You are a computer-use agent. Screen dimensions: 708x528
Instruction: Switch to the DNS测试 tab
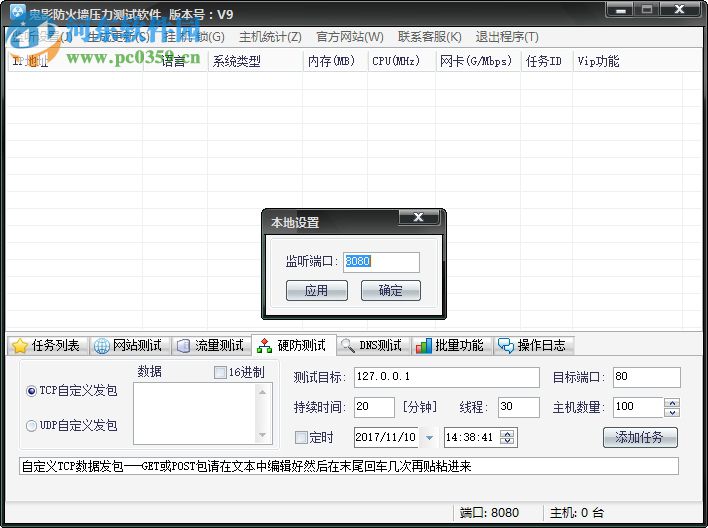coord(373,346)
